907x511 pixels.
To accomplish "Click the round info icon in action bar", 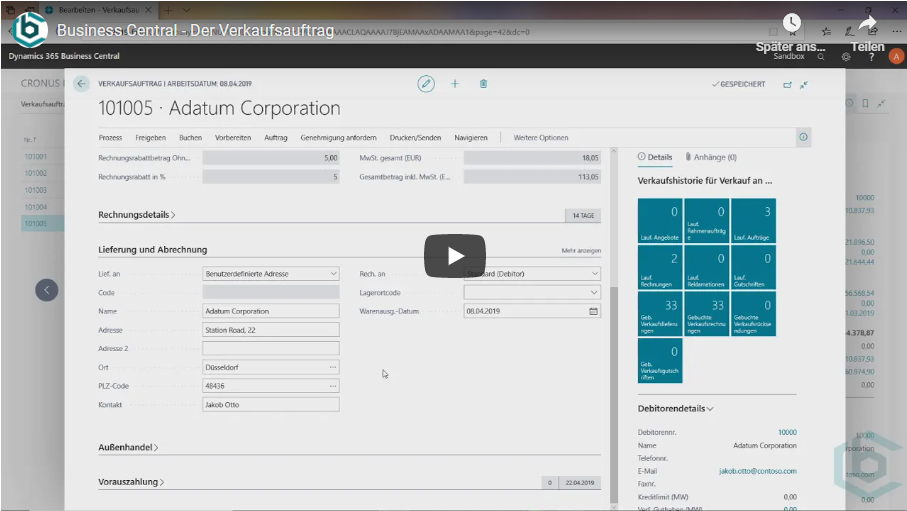I will click(x=803, y=137).
